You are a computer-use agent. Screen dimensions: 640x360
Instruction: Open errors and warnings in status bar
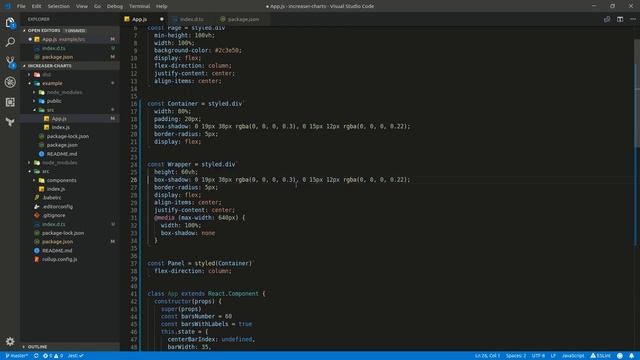pos(53,356)
